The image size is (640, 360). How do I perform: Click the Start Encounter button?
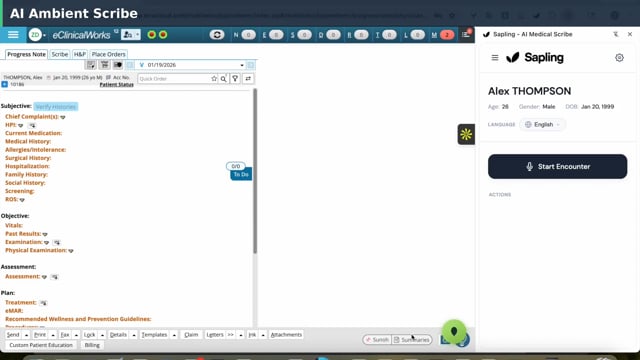[x=558, y=167]
